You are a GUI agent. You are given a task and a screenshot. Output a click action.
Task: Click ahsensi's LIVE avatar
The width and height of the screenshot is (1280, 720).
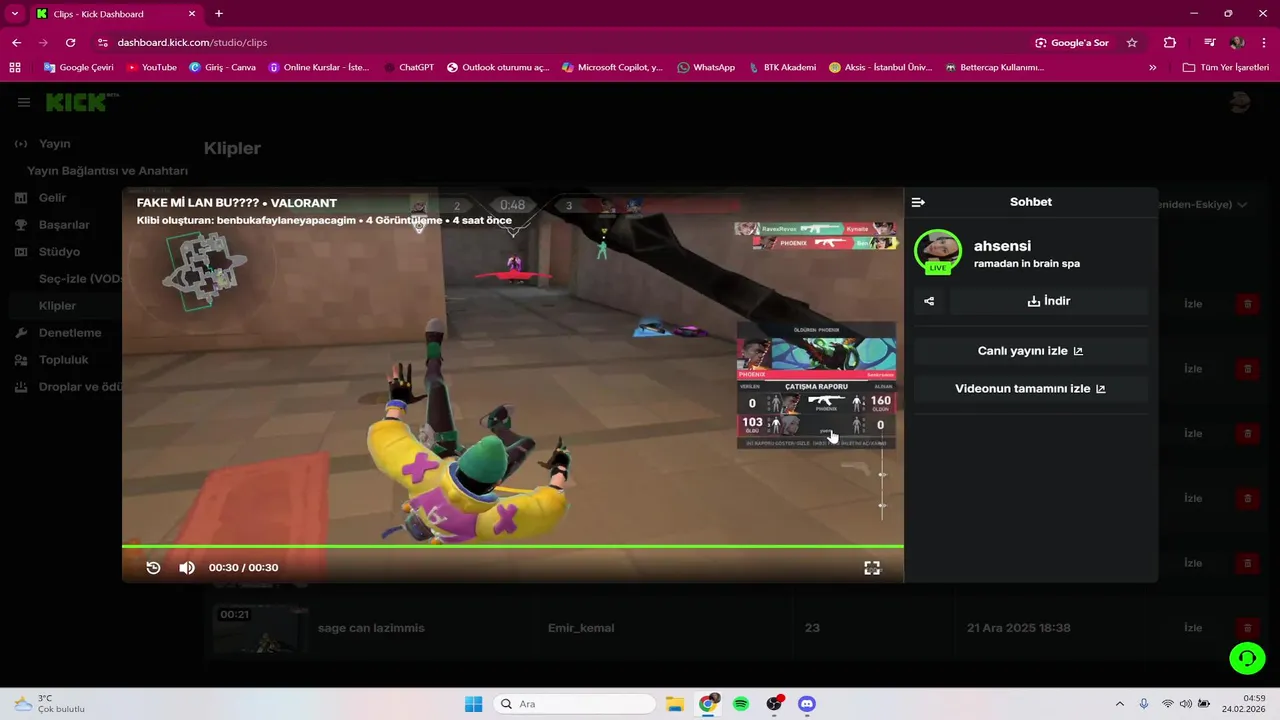click(x=938, y=252)
